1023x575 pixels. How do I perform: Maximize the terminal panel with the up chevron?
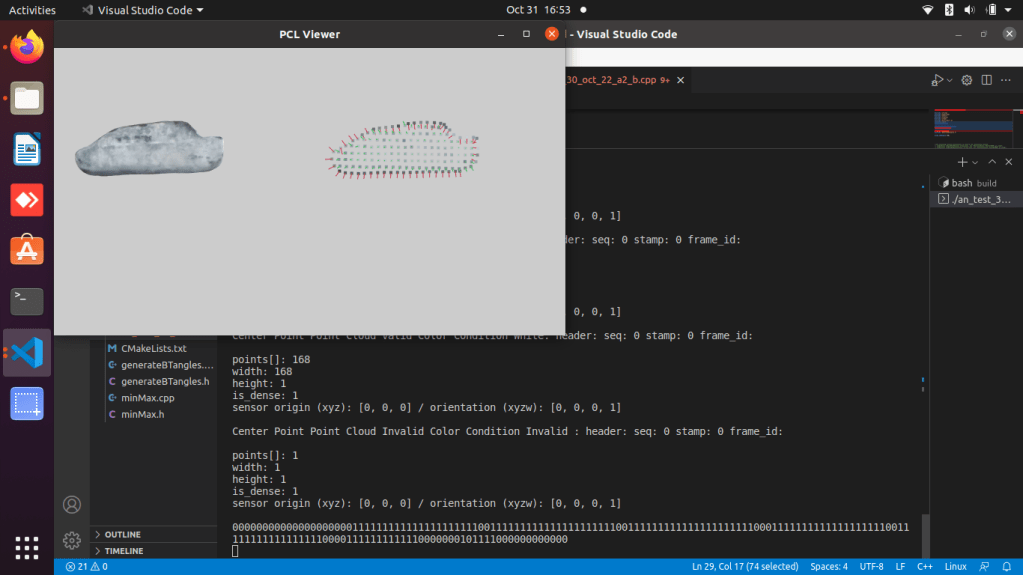pos(992,161)
